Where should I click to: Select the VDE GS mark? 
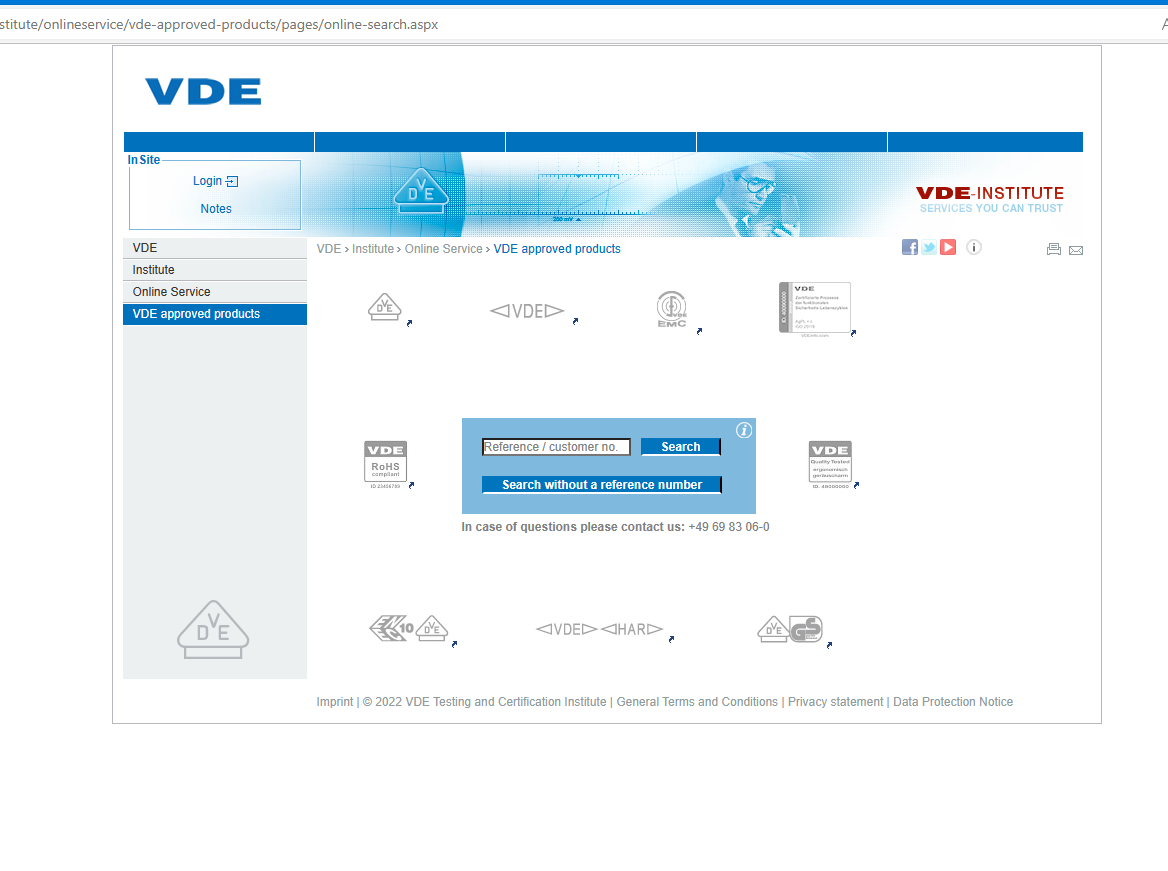click(x=790, y=629)
